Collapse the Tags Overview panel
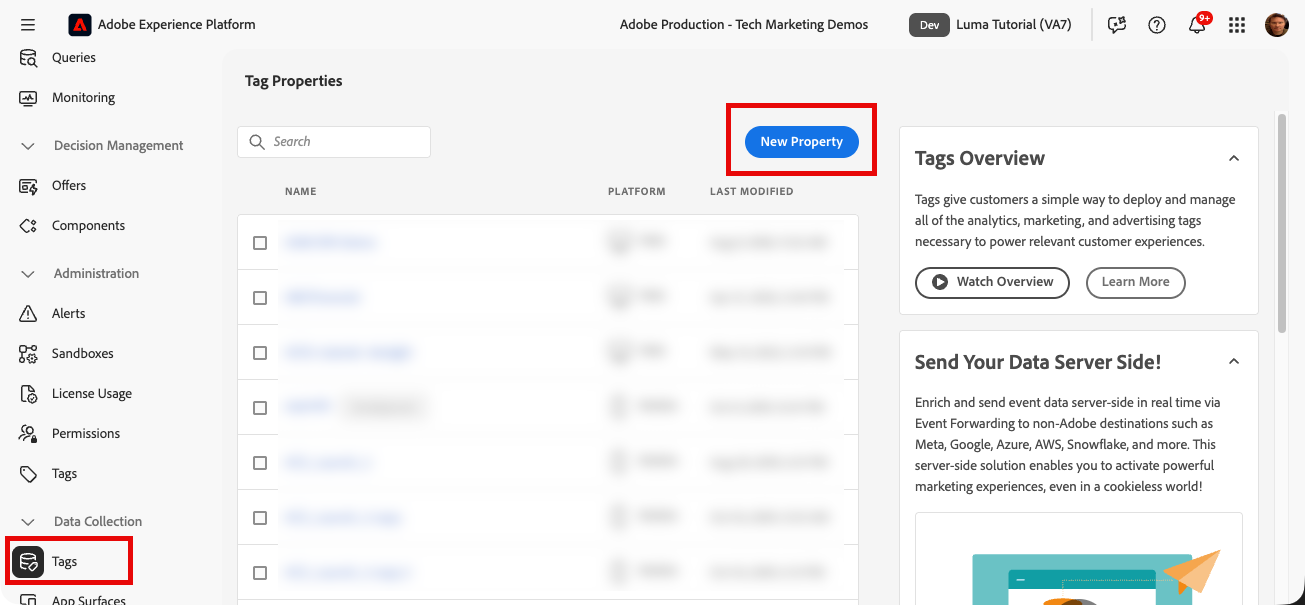This screenshot has width=1305, height=605. tap(1234, 158)
